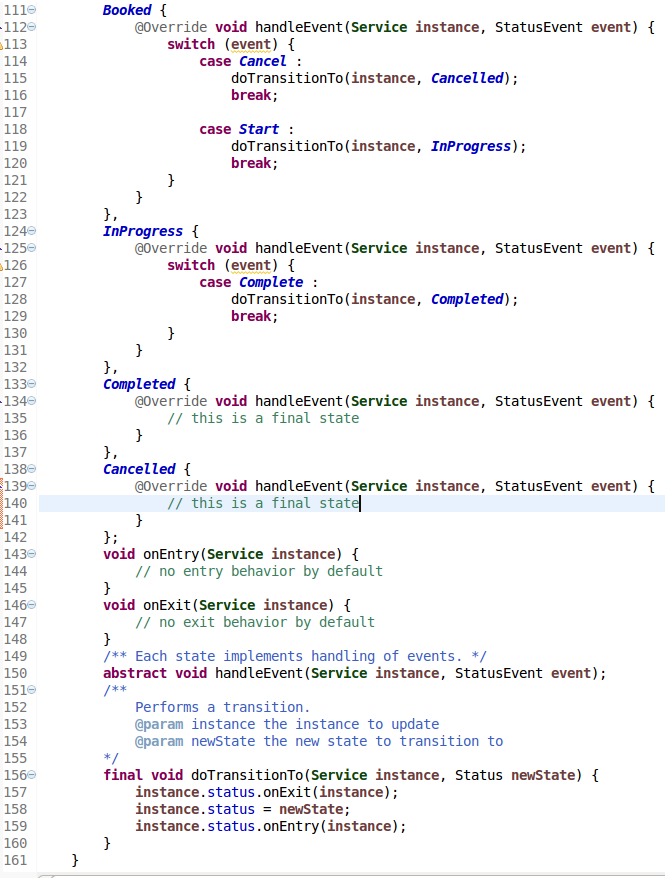Click the Cancelled constant name on line 138
This screenshot has width=665, height=878.
click(139, 469)
